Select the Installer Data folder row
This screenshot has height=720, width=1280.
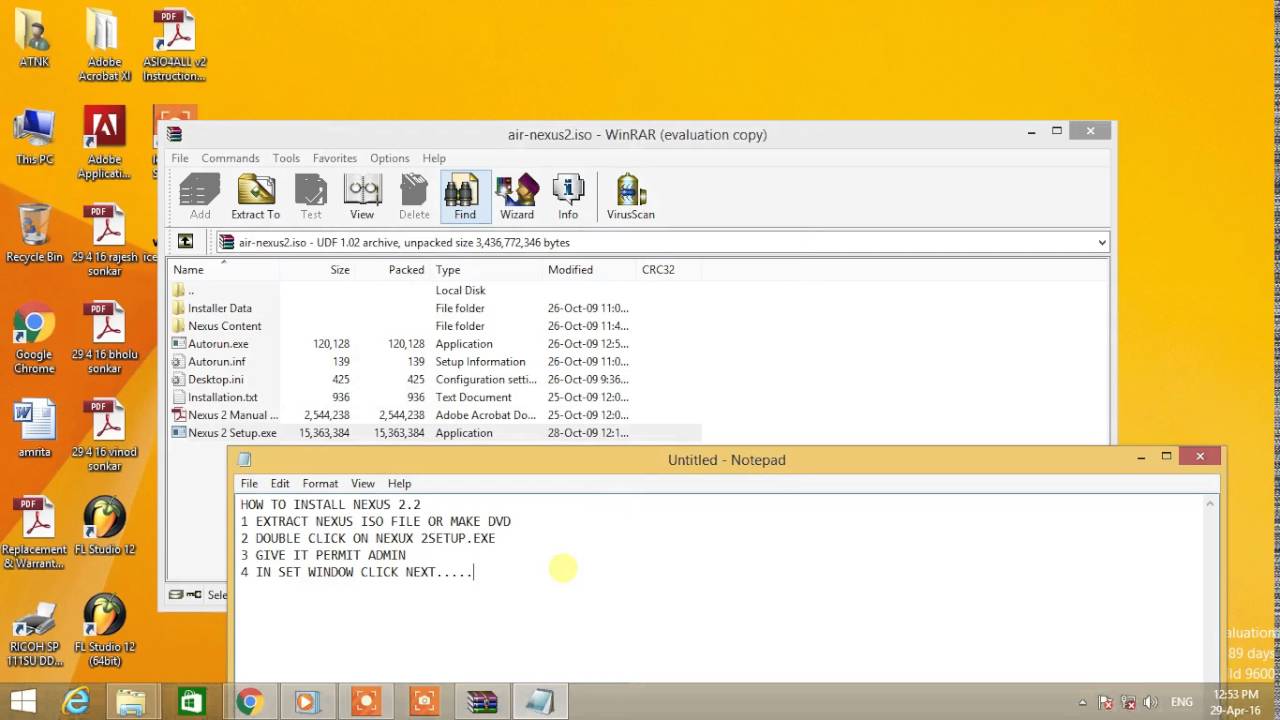[434, 308]
